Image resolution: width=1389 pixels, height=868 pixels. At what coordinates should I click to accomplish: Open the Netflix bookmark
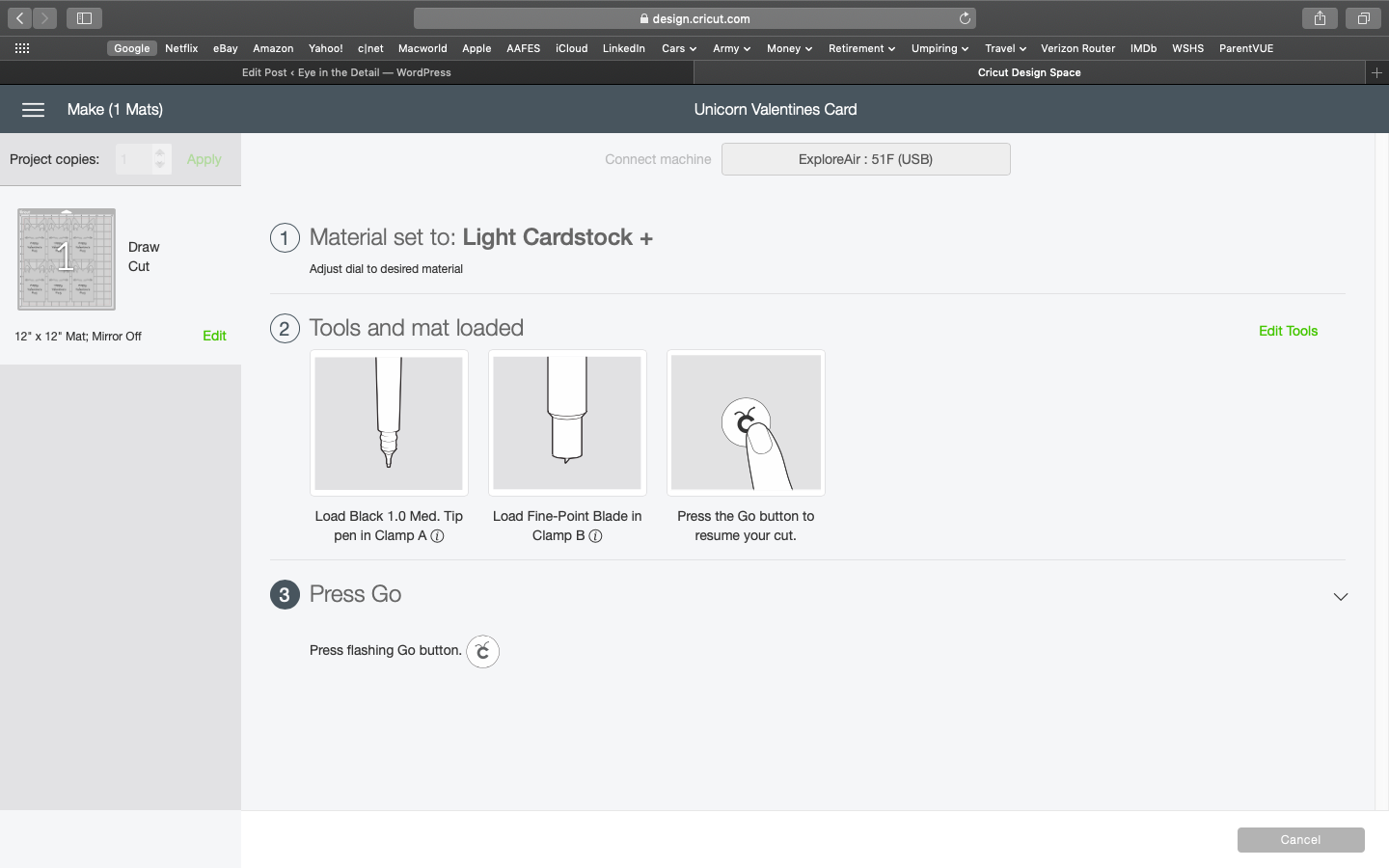pos(181,48)
